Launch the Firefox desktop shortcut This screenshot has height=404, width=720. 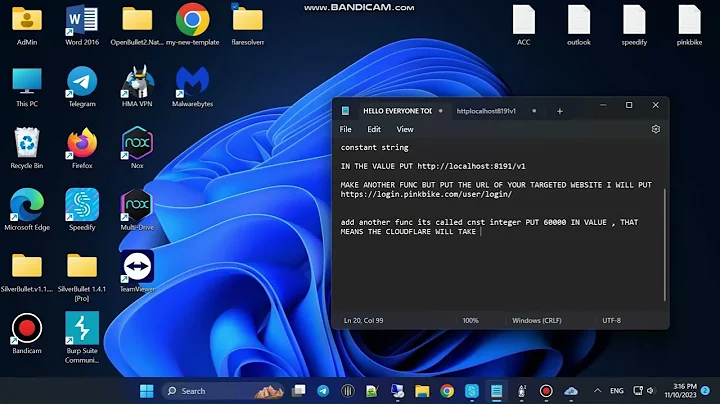[82, 149]
